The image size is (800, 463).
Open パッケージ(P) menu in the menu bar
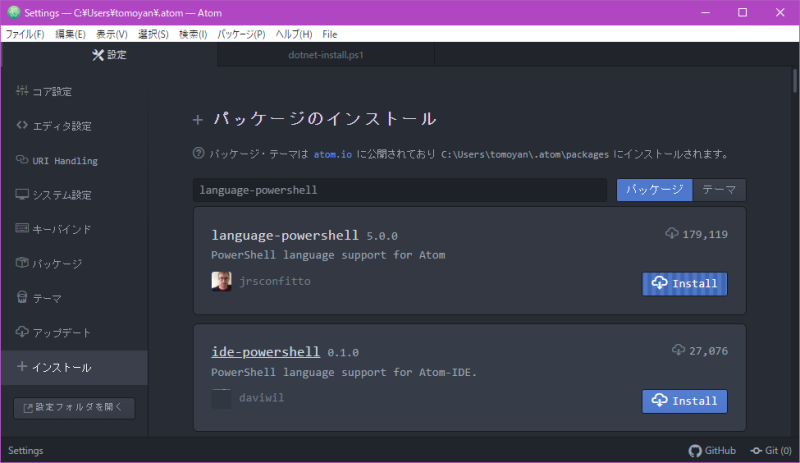tap(241, 34)
